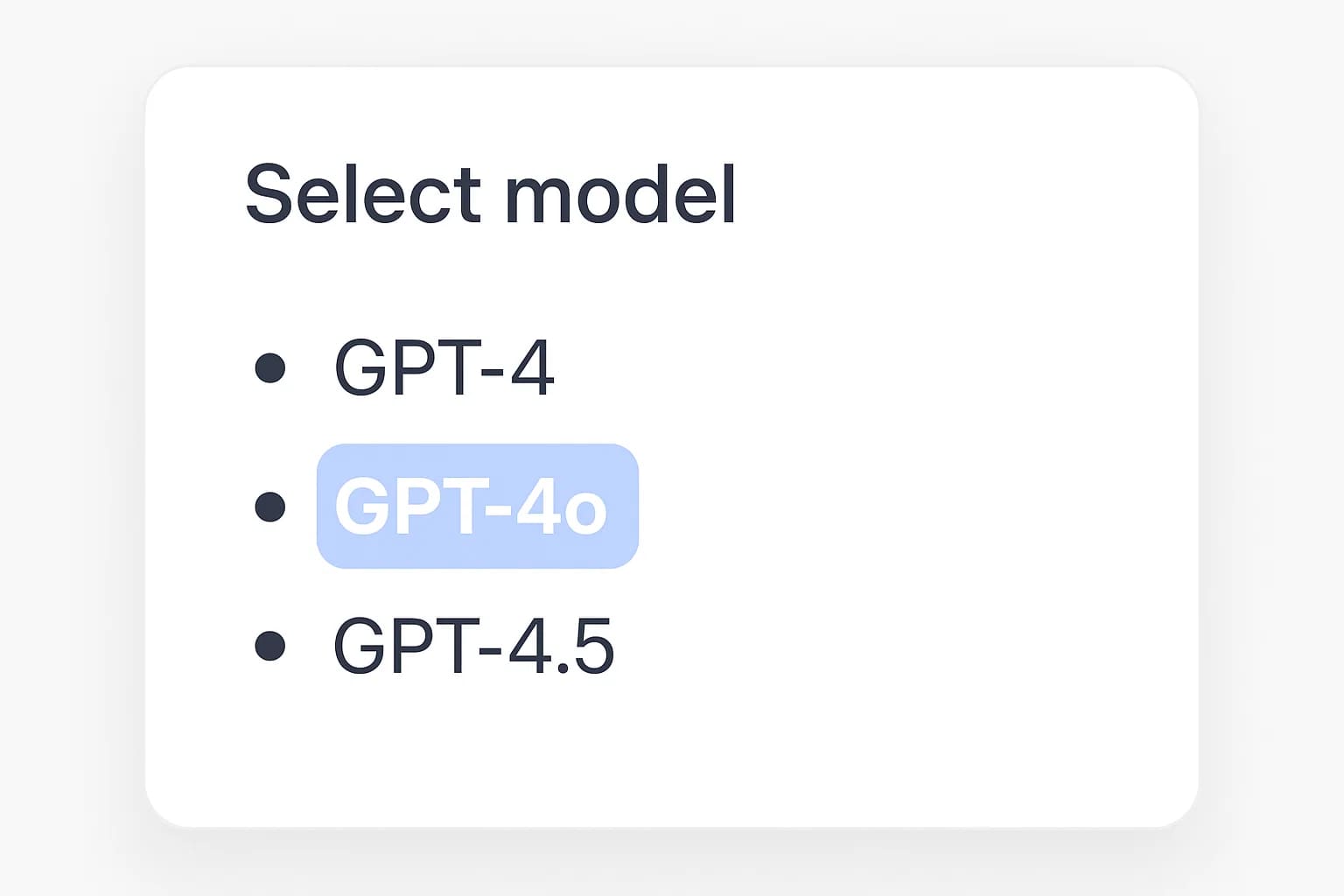Click the word "model" in the title
1344x896 pixels.
[620, 194]
